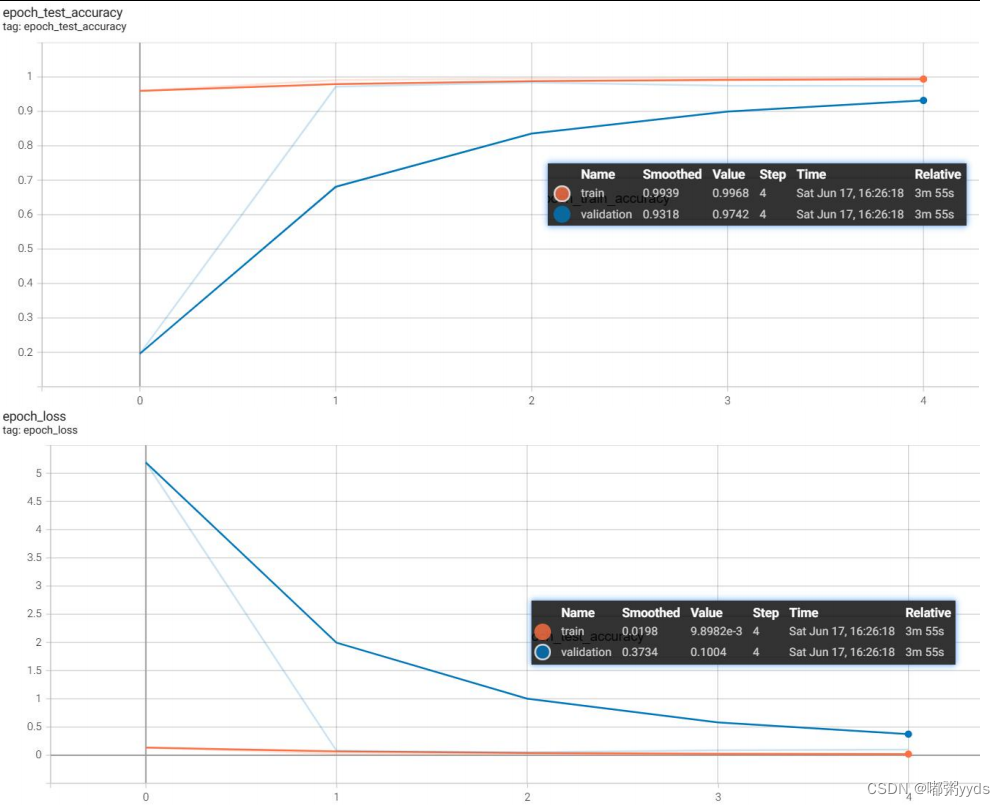Click the orange train swatch in accuracy tooltip
The image size is (1005, 806).
(562, 193)
